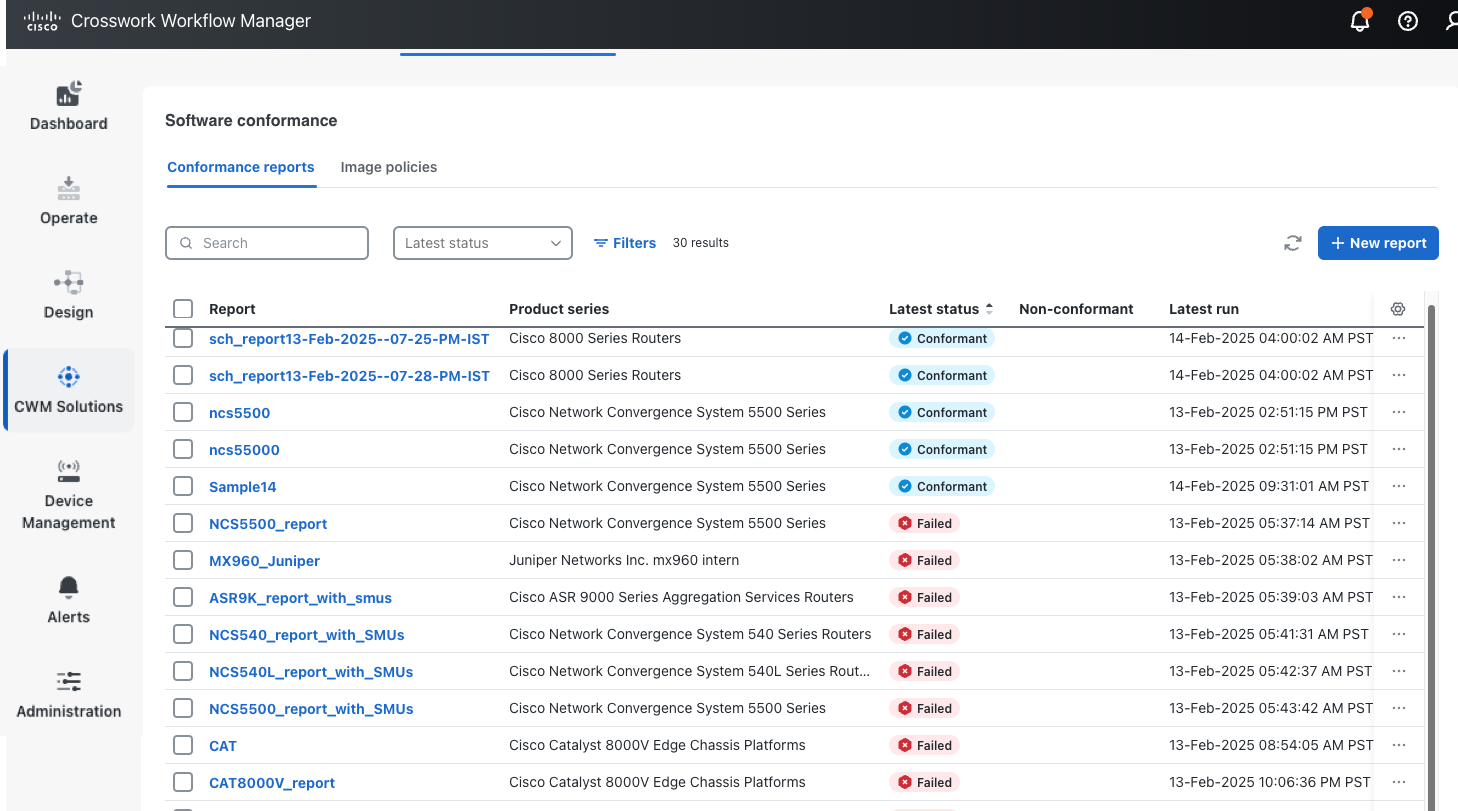Image resolution: width=1458 pixels, height=811 pixels.
Task: Open CWM Solutions in the sidebar
Action: coord(68,390)
